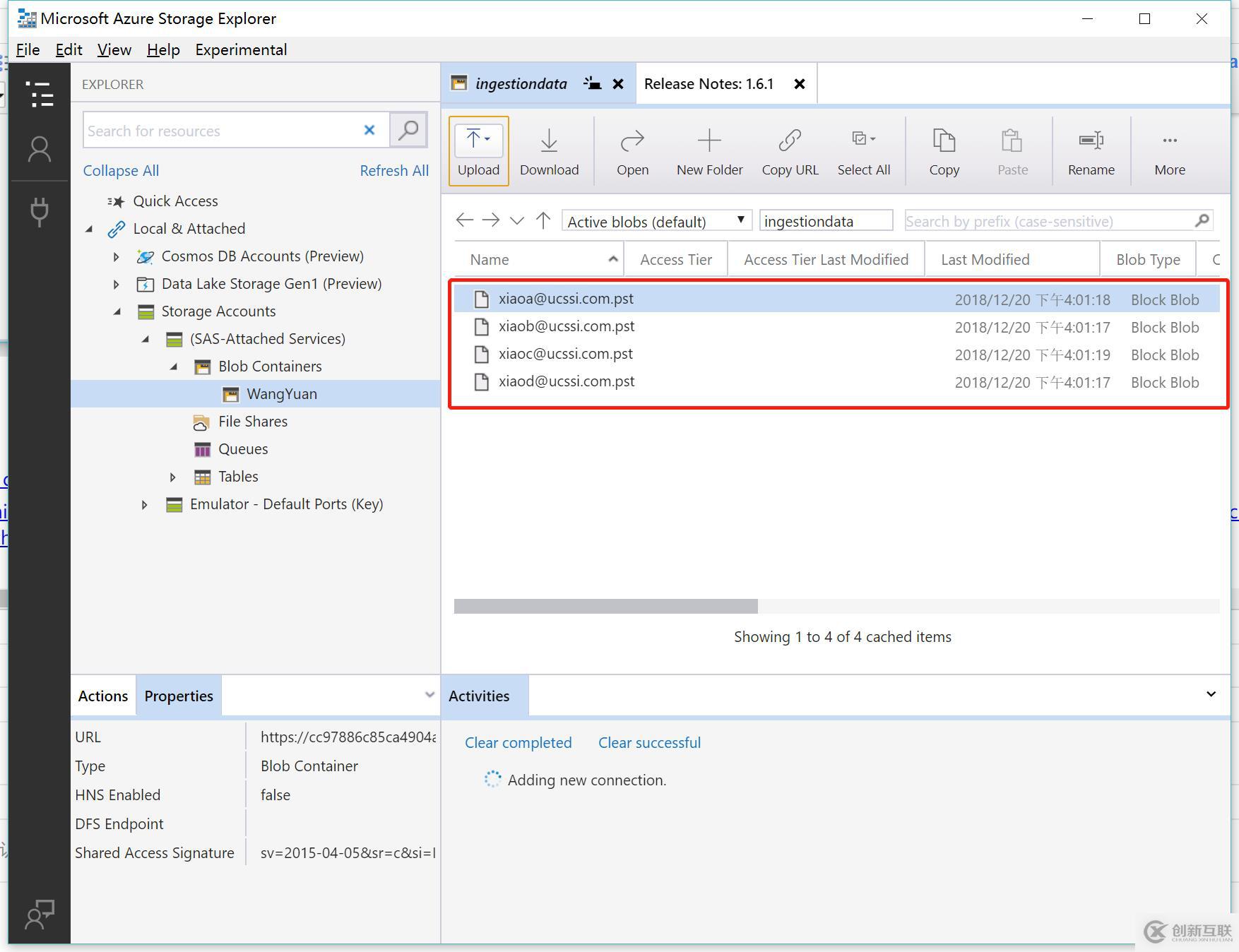
Task: Expand Emulator - Default Ports (Key)
Action: [x=145, y=504]
